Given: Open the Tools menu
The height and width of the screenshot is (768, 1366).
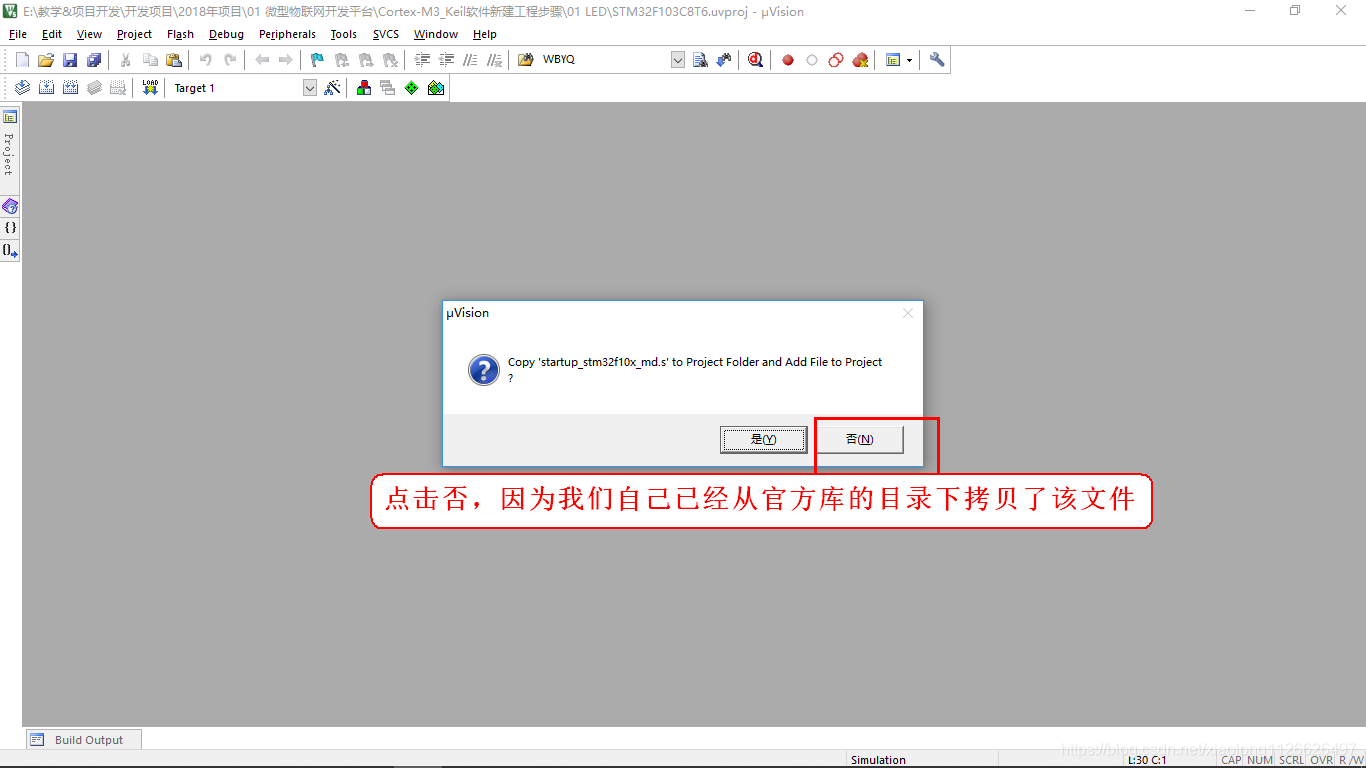Looking at the screenshot, I should point(344,34).
